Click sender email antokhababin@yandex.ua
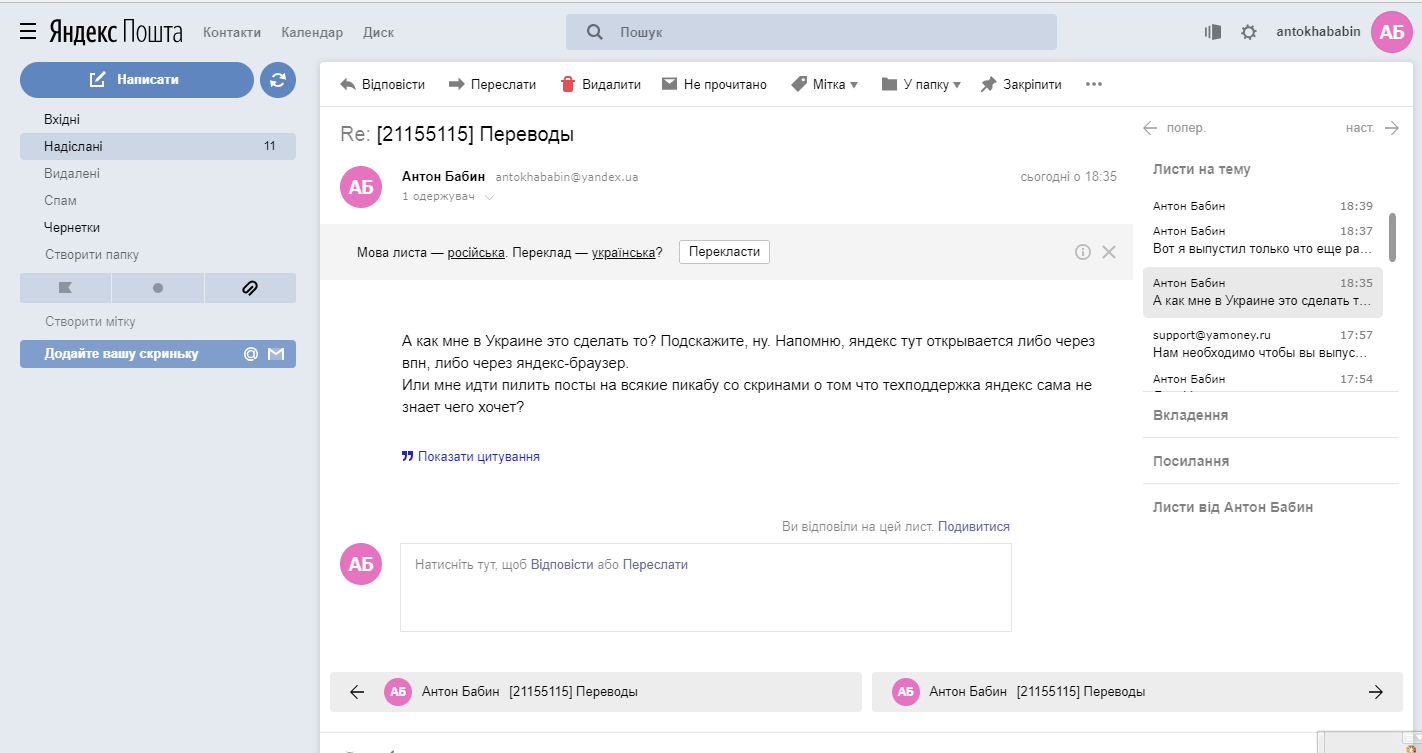This screenshot has height=753, width=1422. [x=567, y=177]
